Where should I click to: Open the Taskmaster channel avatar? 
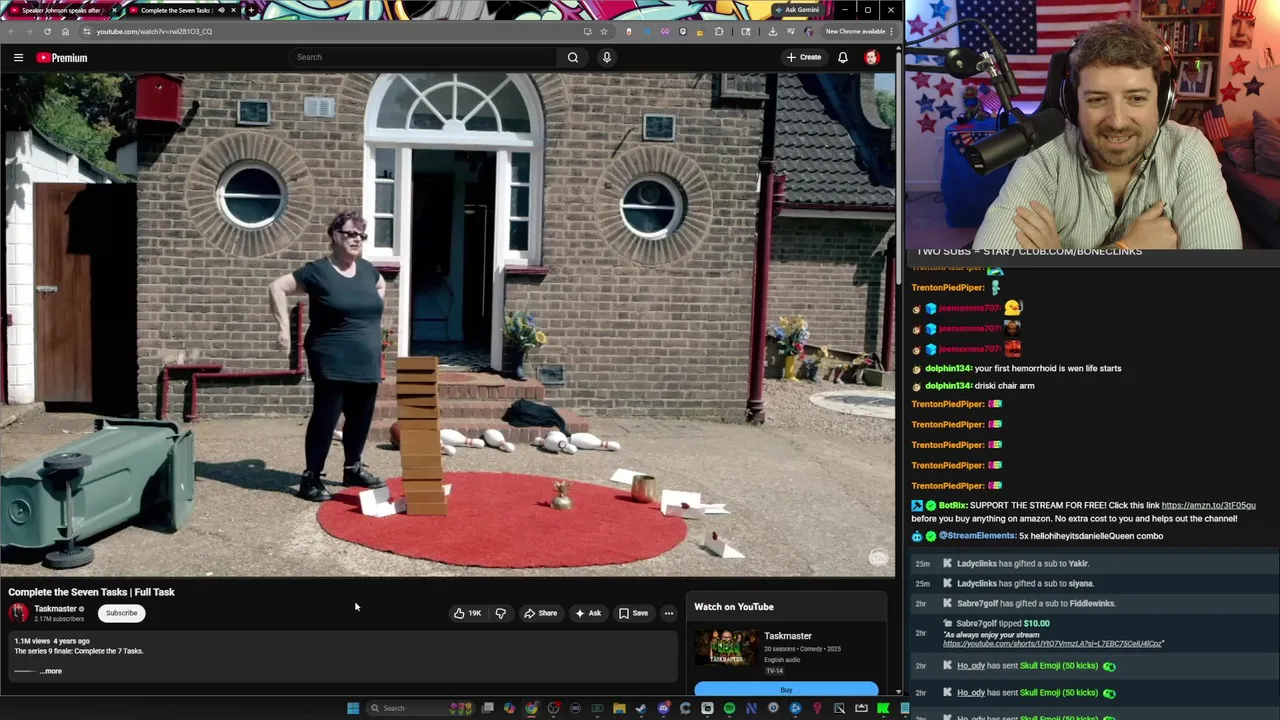click(19, 613)
